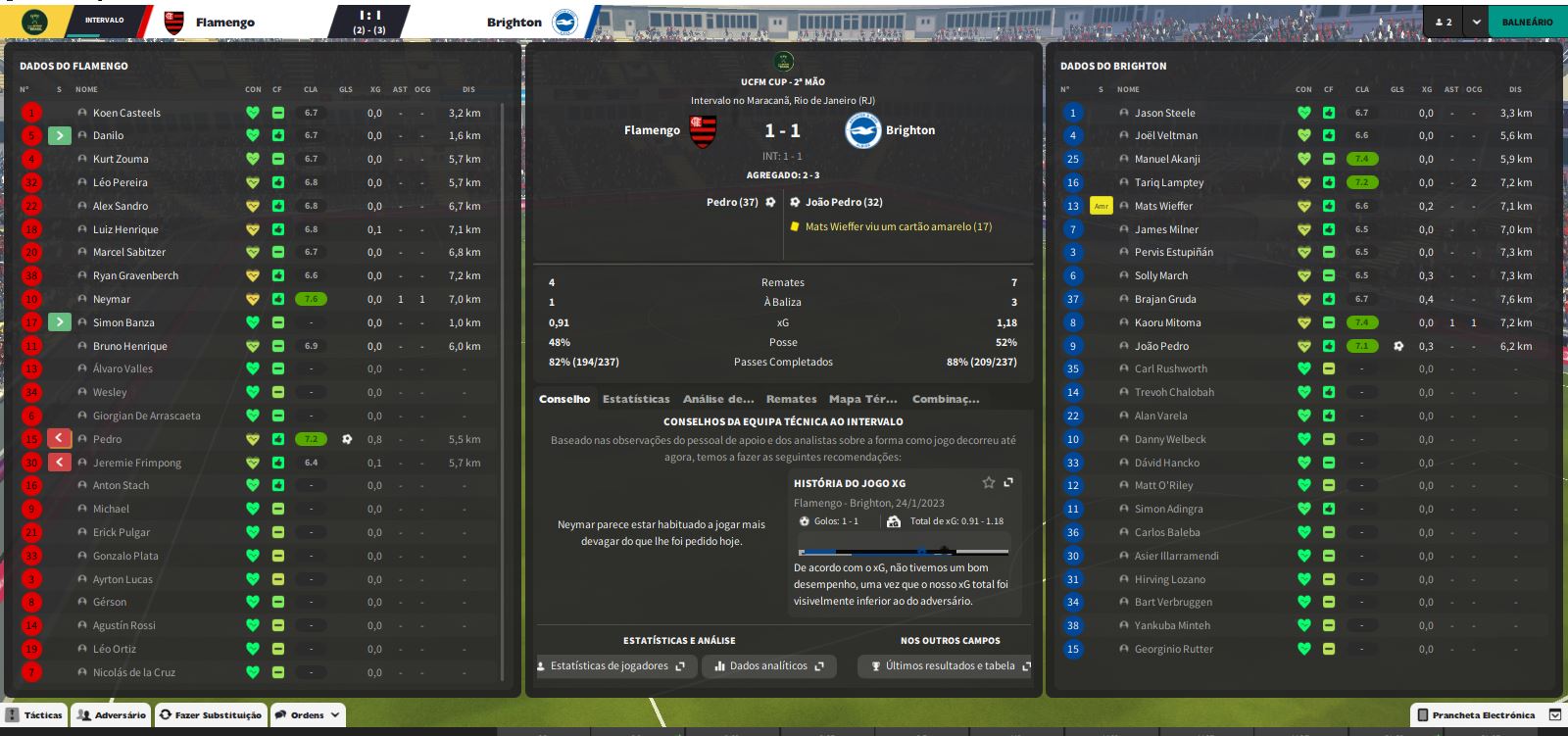Click the Balneário button
The width and height of the screenshot is (1568, 736).
[1526, 22]
